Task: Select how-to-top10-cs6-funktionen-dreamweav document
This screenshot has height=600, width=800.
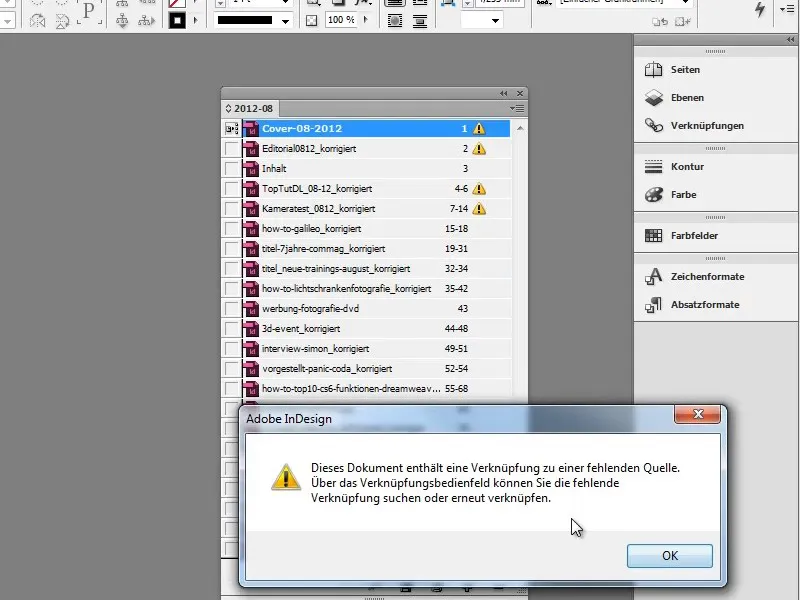Action: 377,388
